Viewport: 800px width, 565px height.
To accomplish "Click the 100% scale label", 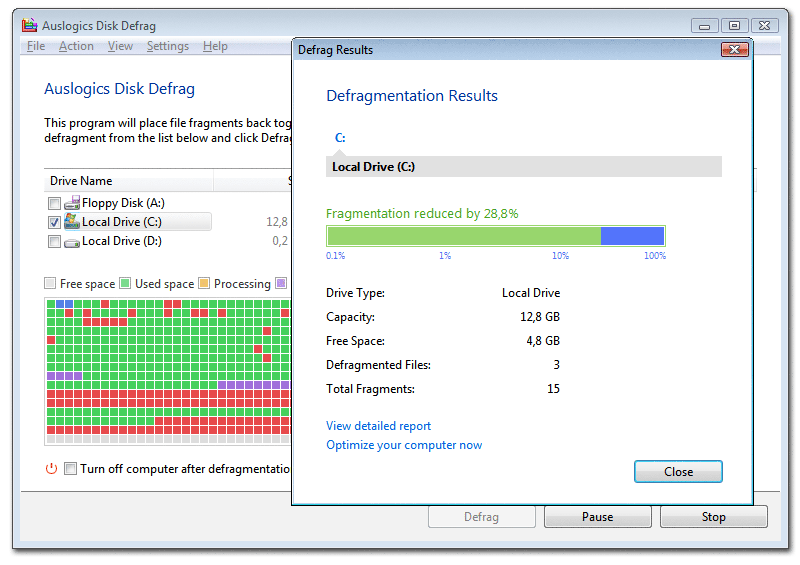I will click(655, 256).
